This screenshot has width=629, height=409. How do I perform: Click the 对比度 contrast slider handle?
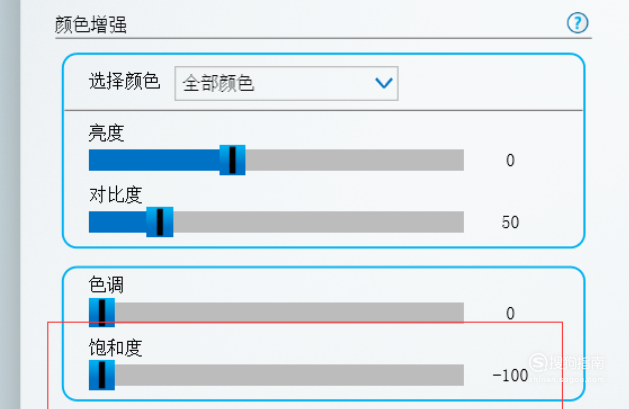coord(160,222)
